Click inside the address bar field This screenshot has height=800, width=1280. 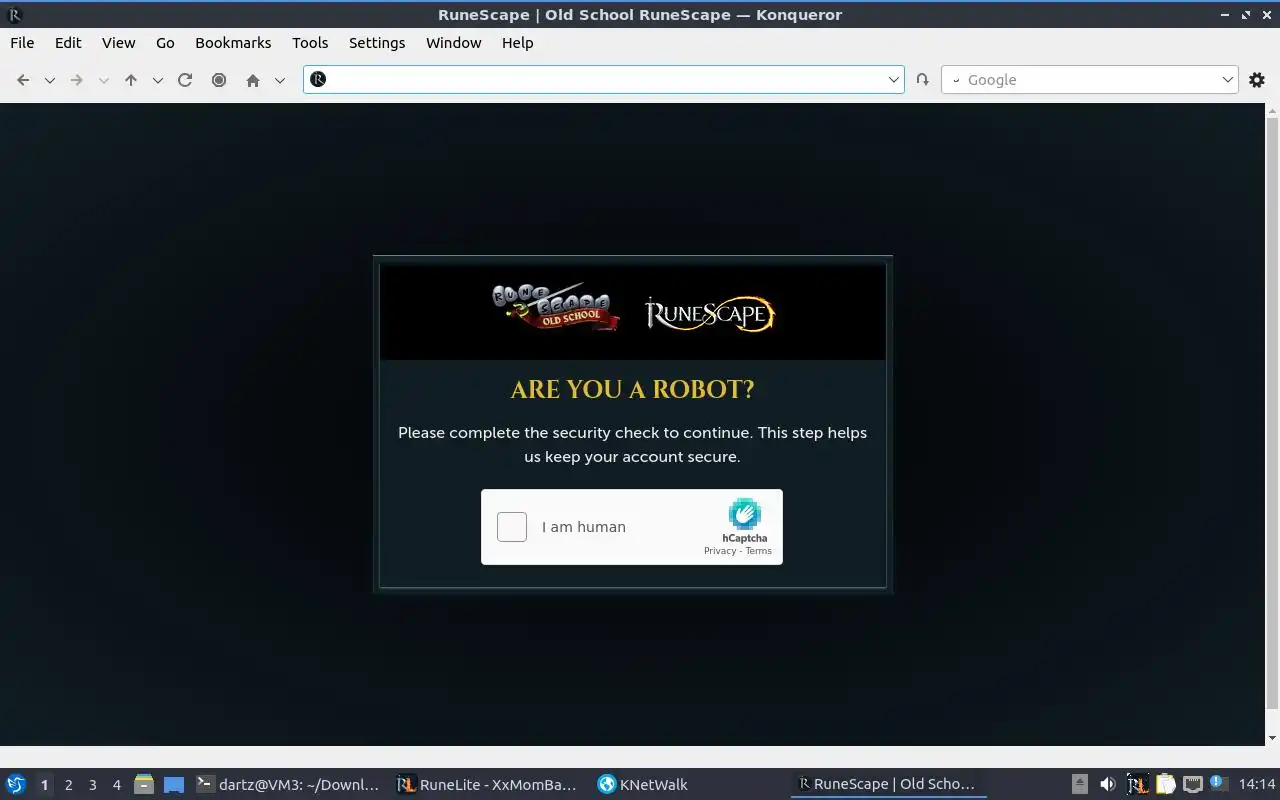coord(605,80)
